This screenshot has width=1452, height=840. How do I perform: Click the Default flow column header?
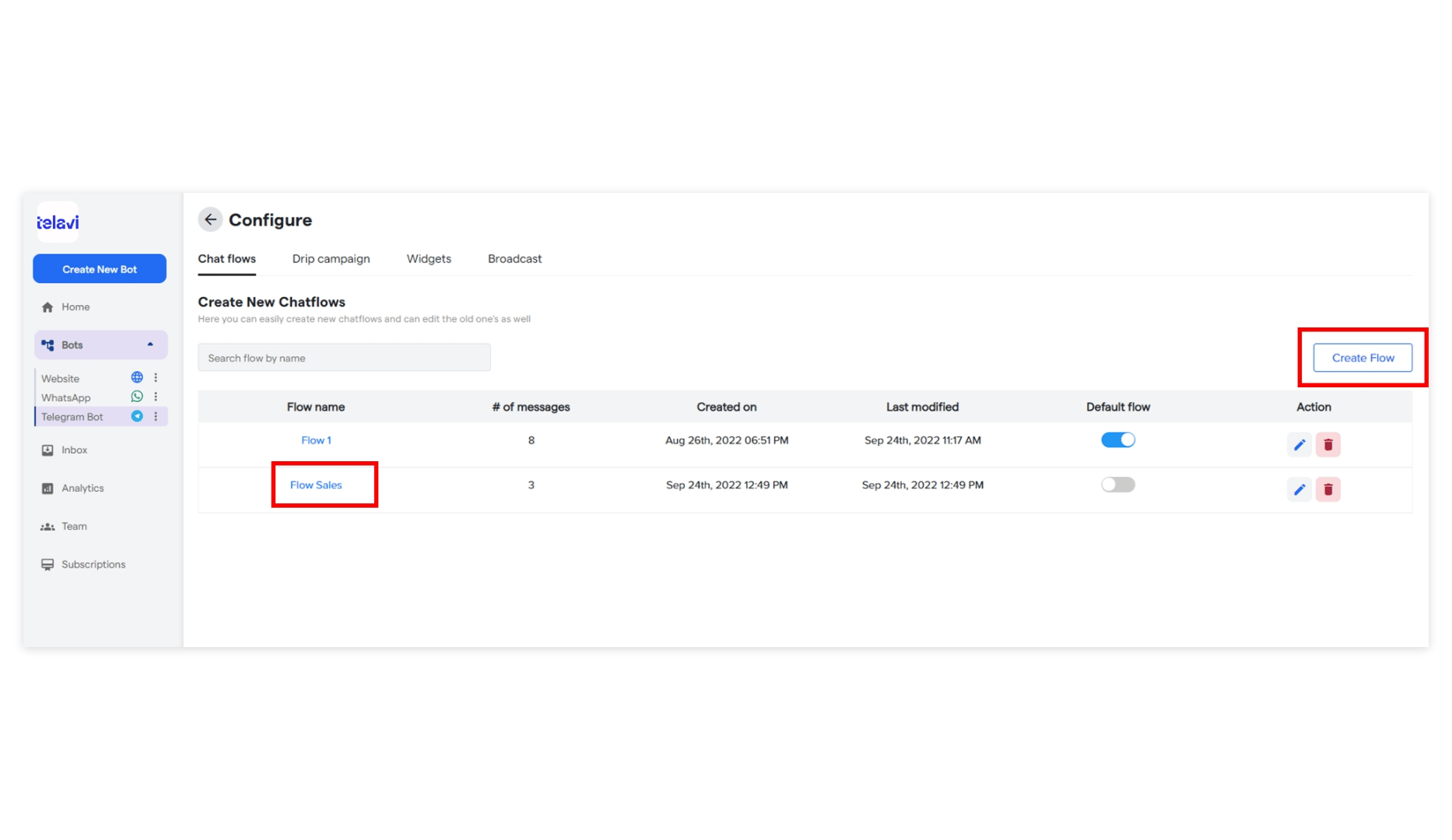[x=1118, y=407]
